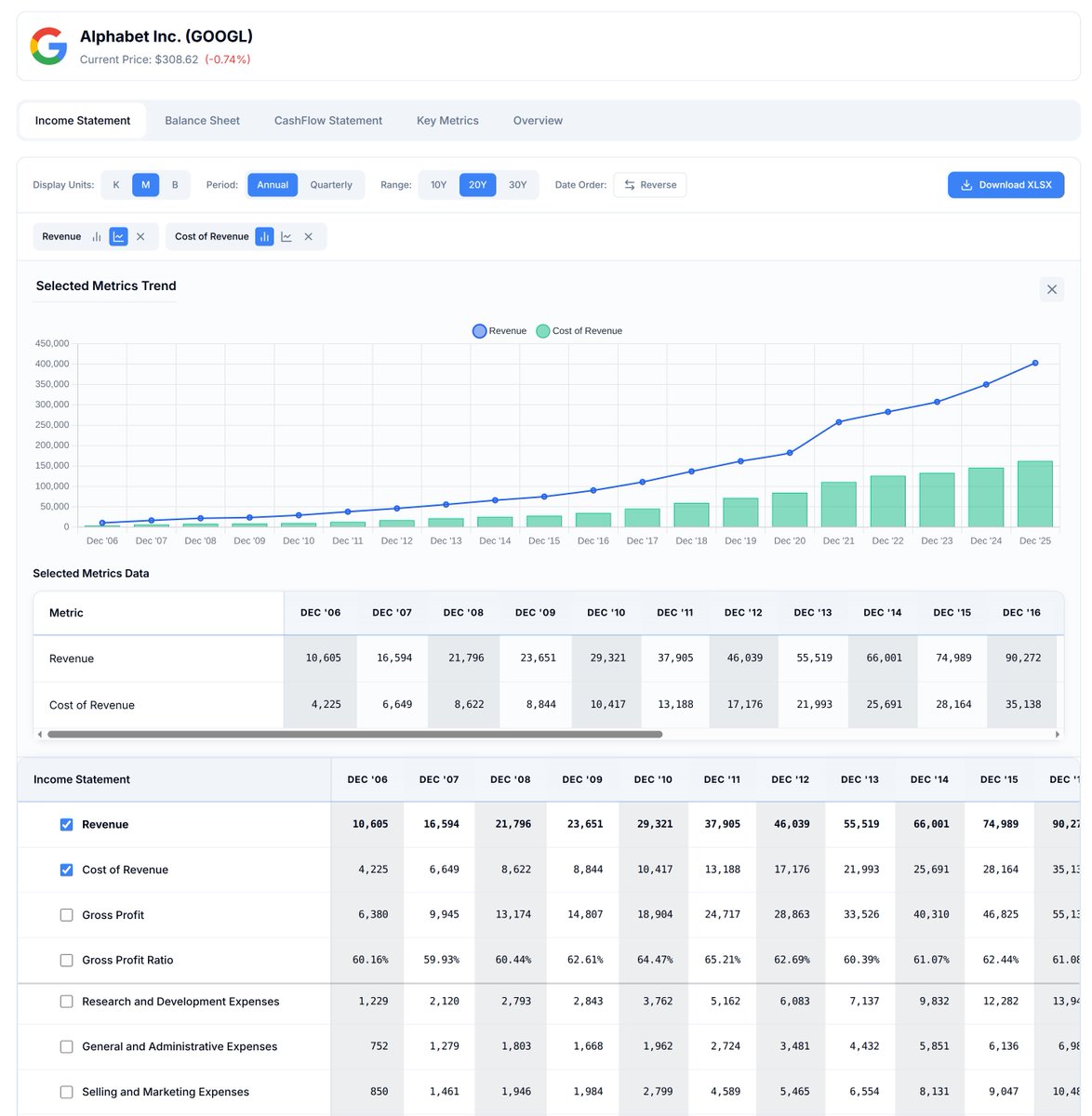
Task: Click Gross Profit value 46,825
Action: click(1001, 915)
